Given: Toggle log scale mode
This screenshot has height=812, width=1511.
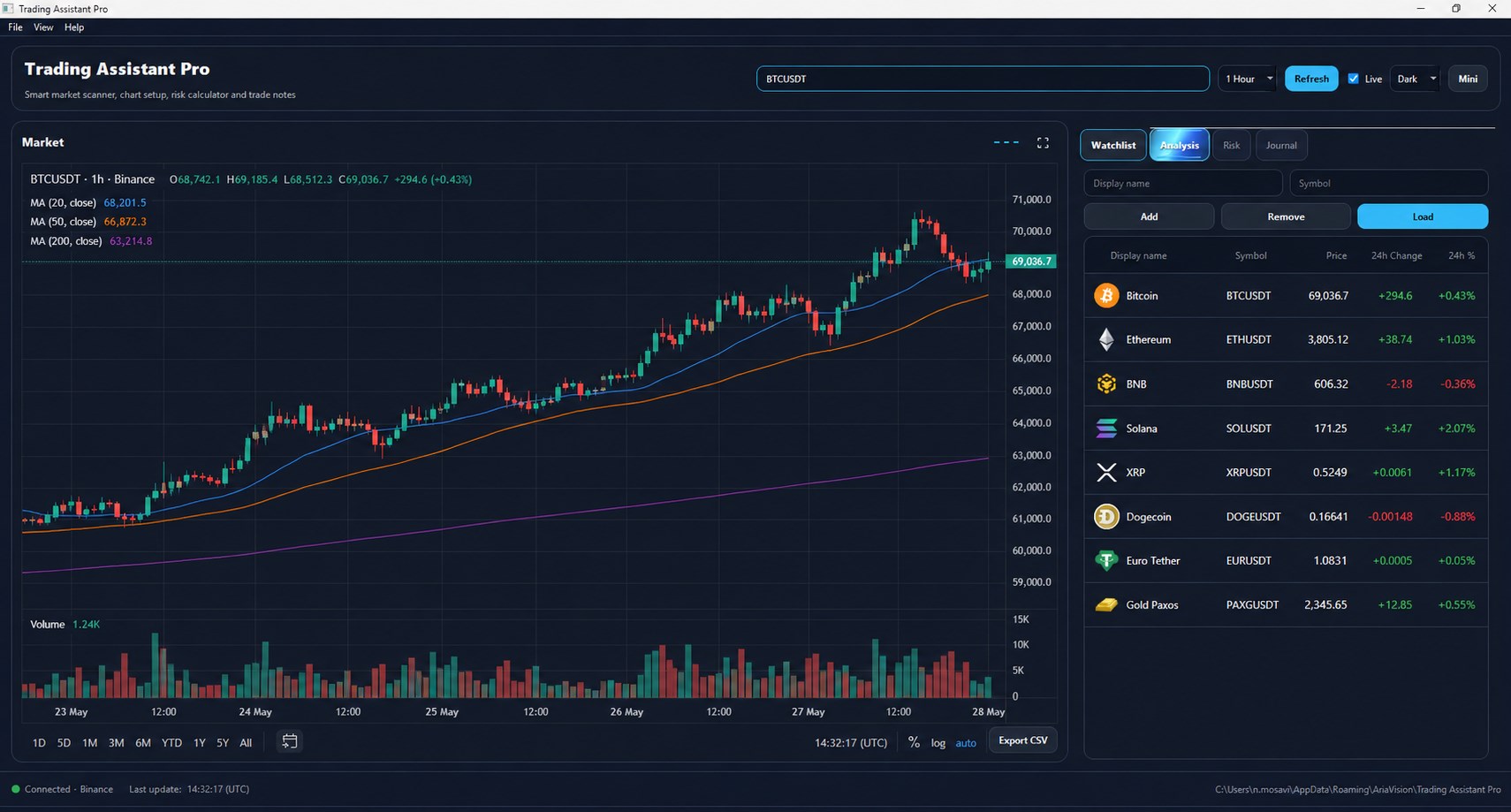Looking at the screenshot, I should [938, 743].
